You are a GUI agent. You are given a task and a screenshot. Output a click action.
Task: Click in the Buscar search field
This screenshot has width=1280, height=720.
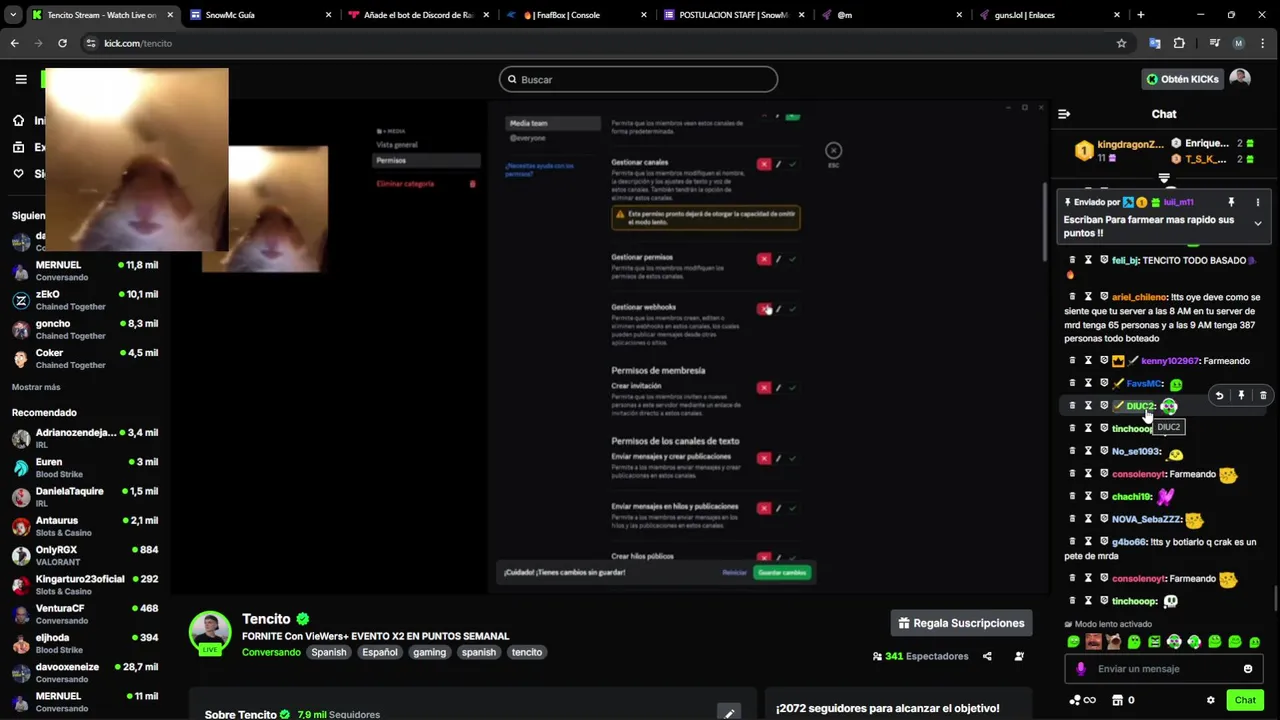tap(638, 79)
